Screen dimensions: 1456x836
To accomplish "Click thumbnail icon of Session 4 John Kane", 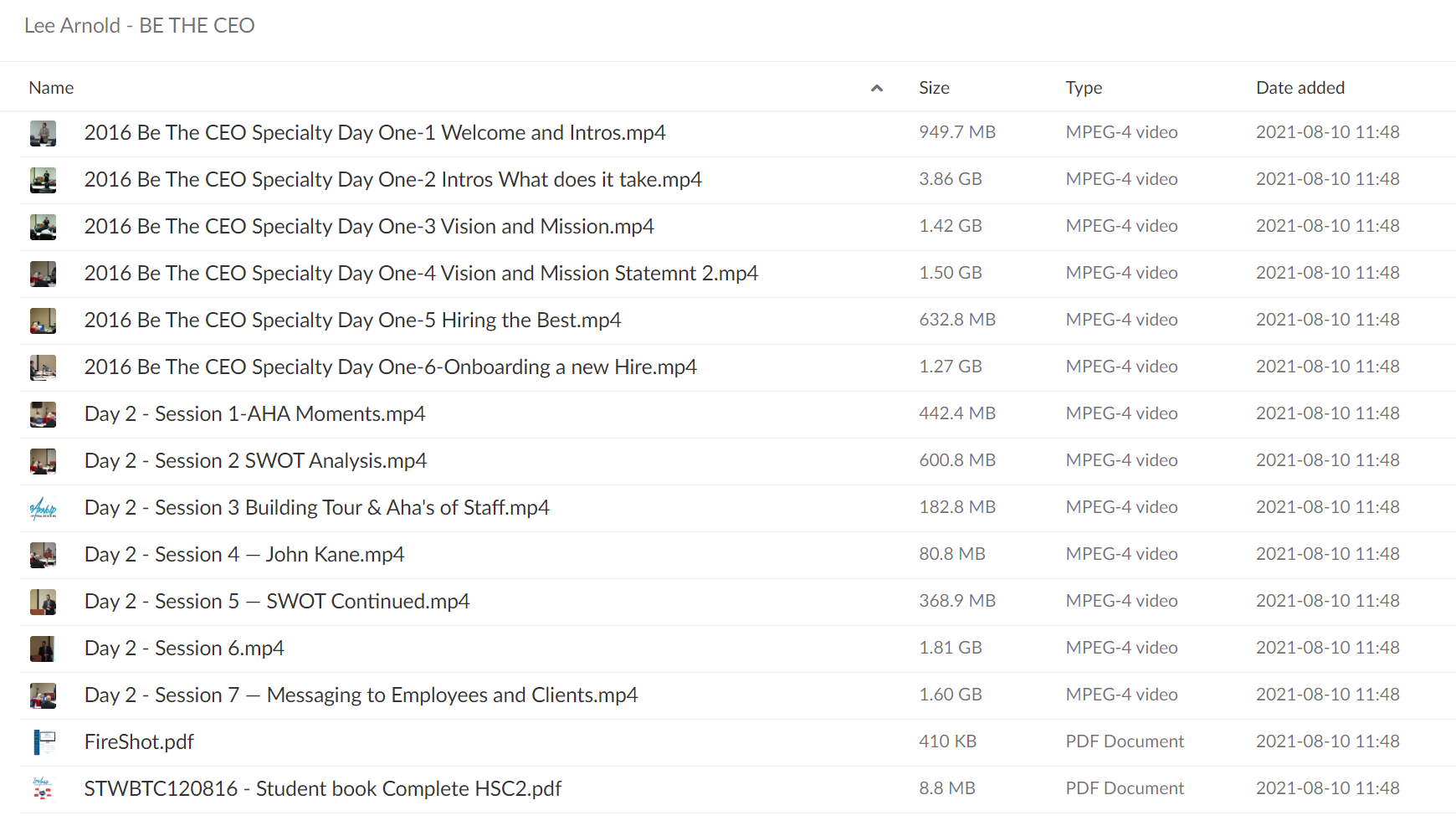I will [43, 555].
